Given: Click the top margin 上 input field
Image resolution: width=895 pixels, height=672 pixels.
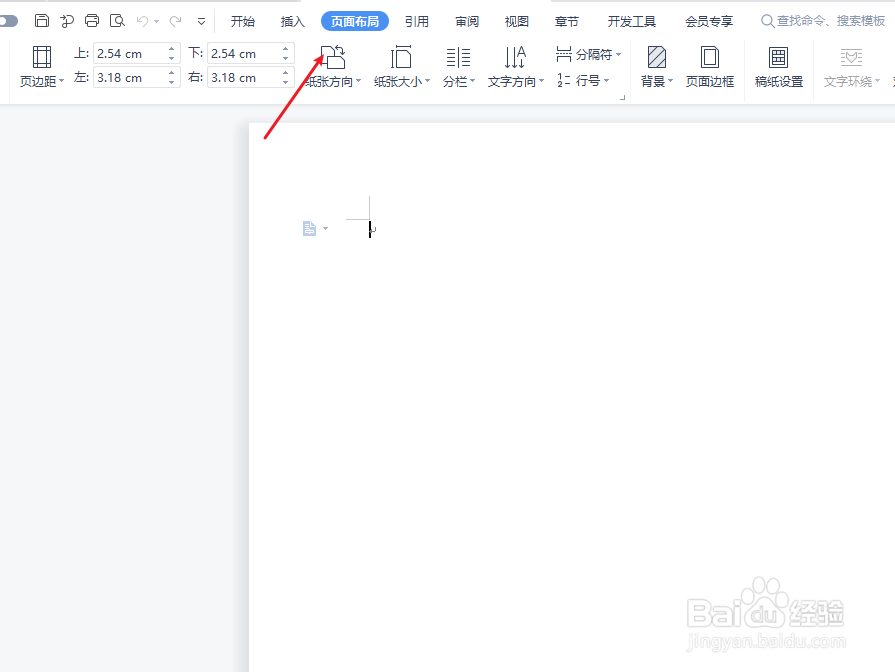Looking at the screenshot, I should (131, 54).
